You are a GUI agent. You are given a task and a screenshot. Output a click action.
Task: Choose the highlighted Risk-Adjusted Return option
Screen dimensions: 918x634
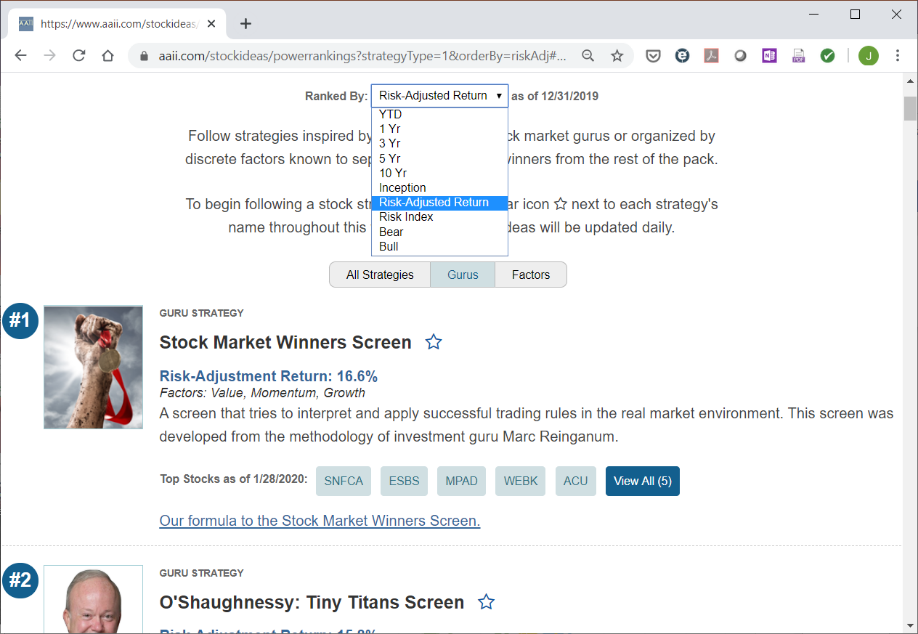(x=440, y=203)
